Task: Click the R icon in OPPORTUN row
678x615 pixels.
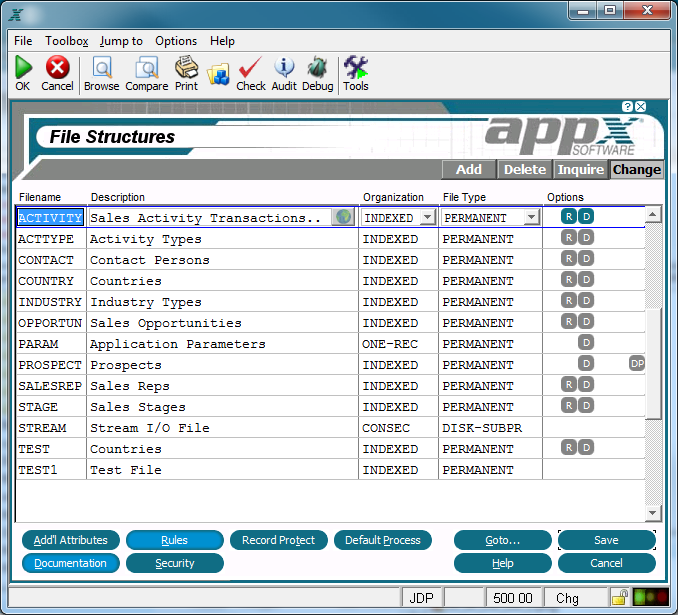Action: click(x=569, y=321)
